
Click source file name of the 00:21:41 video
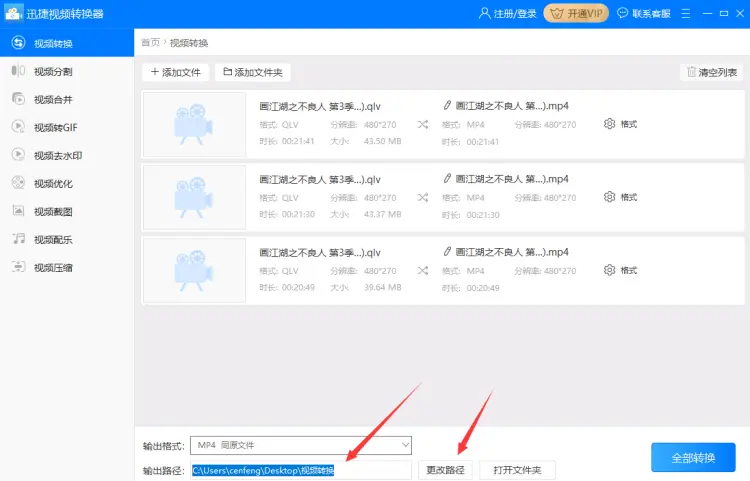pyautogui.click(x=320, y=106)
